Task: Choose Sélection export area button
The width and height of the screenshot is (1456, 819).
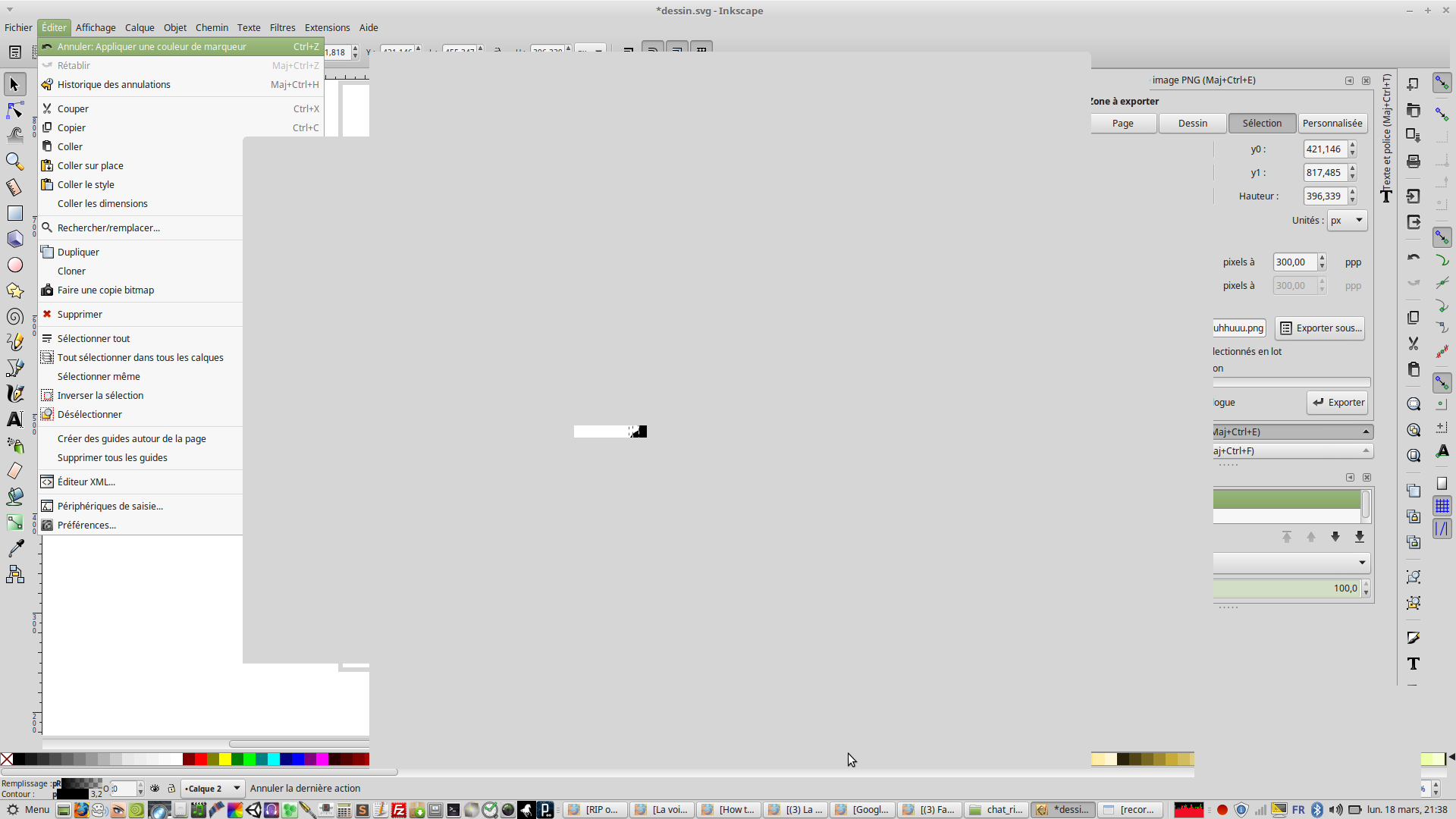Action: (x=1262, y=124)
